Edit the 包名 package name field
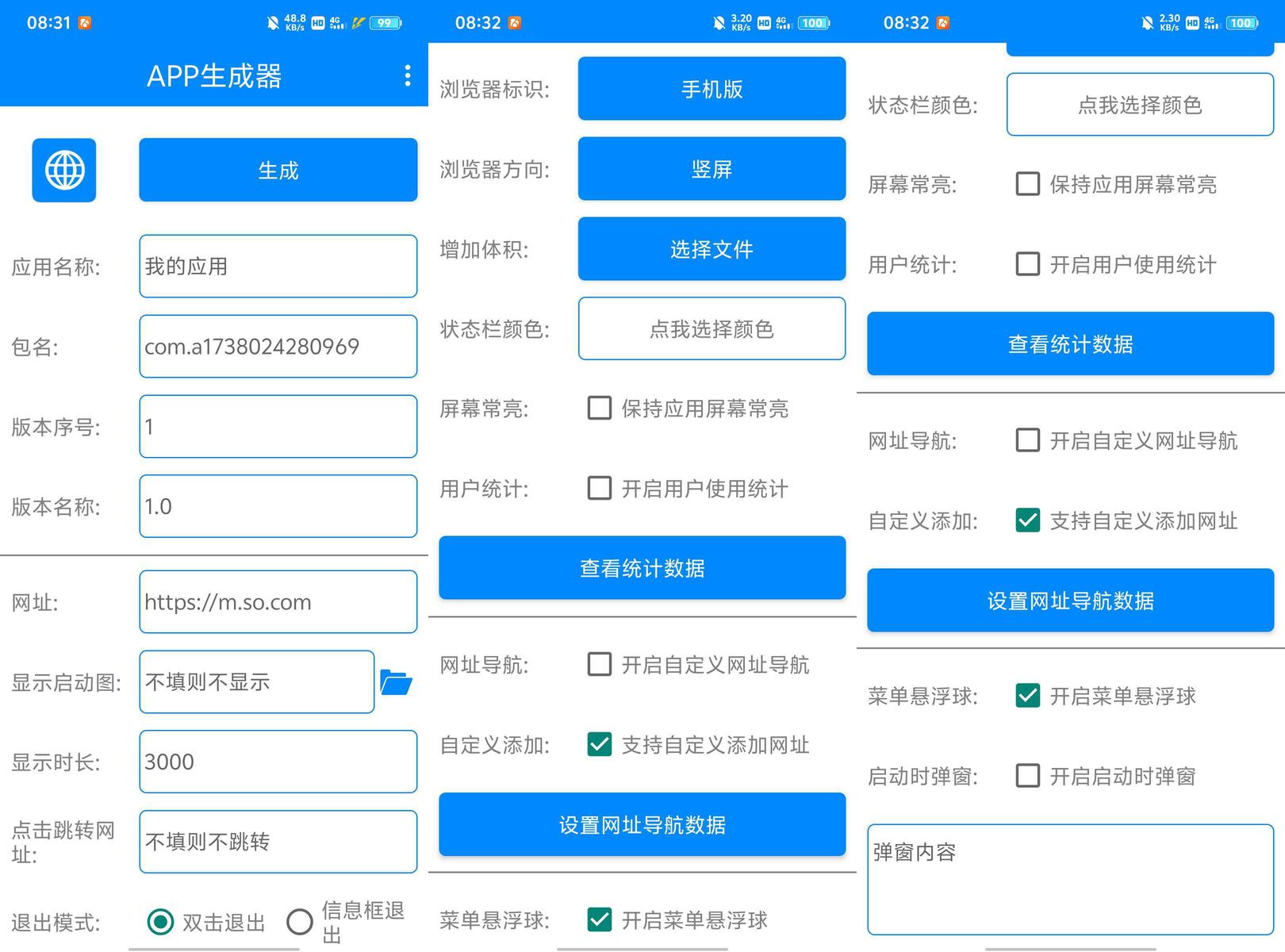Screen dimensions: 1285x952 pyautogui.click(x=278, y=346)
